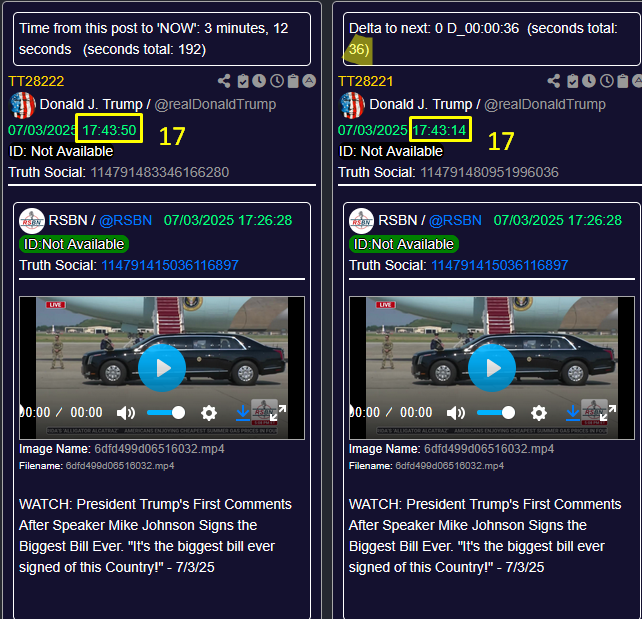
Task: Click the plain clipboard icon on post TT28222
Action: pyautogui.click(x=293, y=81)
